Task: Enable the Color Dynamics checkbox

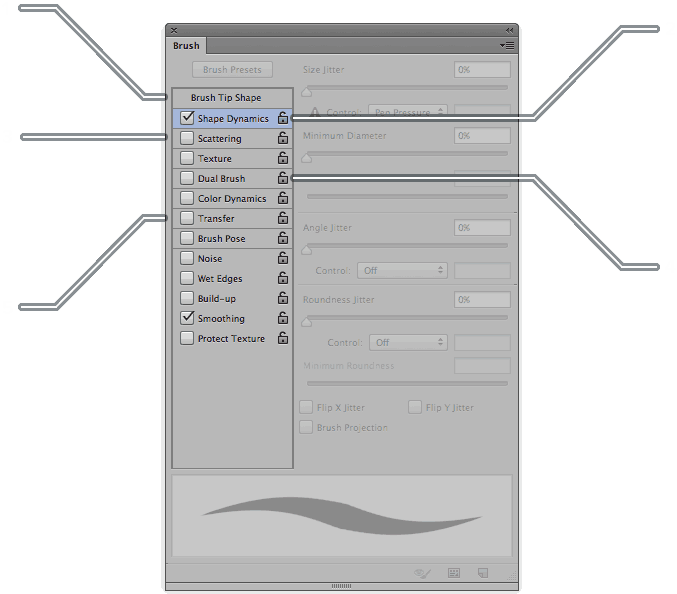Action: (187, 198)
